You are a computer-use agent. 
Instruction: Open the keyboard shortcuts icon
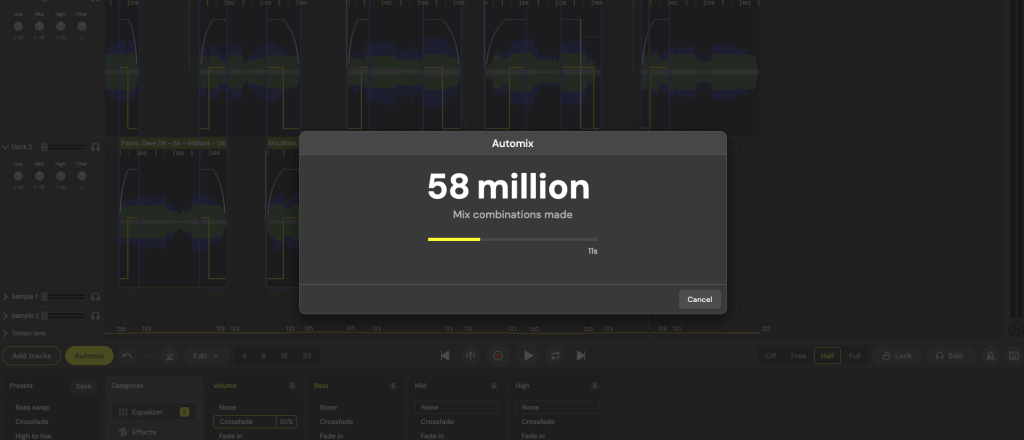1013,355
